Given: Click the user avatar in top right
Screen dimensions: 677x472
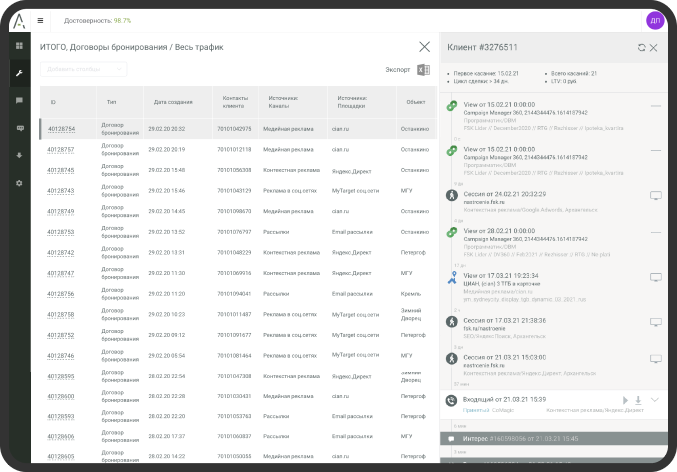Looking at the screenshot, I should click(655, 19).
